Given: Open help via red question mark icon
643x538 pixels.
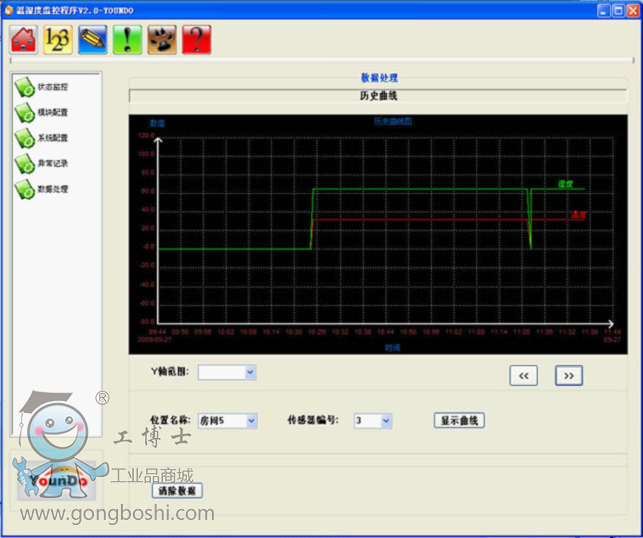Looking at the screenshot, I should point(196,39).
